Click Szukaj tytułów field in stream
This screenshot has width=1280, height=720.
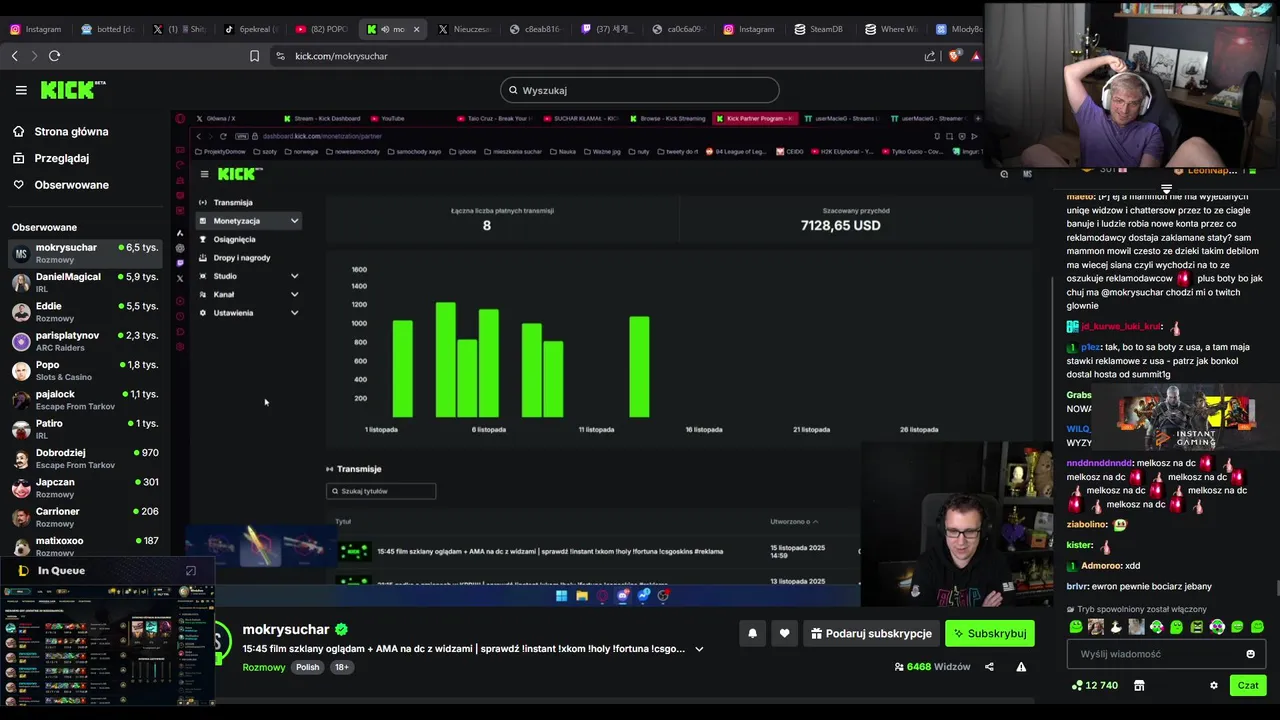pyautogui.click(x=381, y=491)
